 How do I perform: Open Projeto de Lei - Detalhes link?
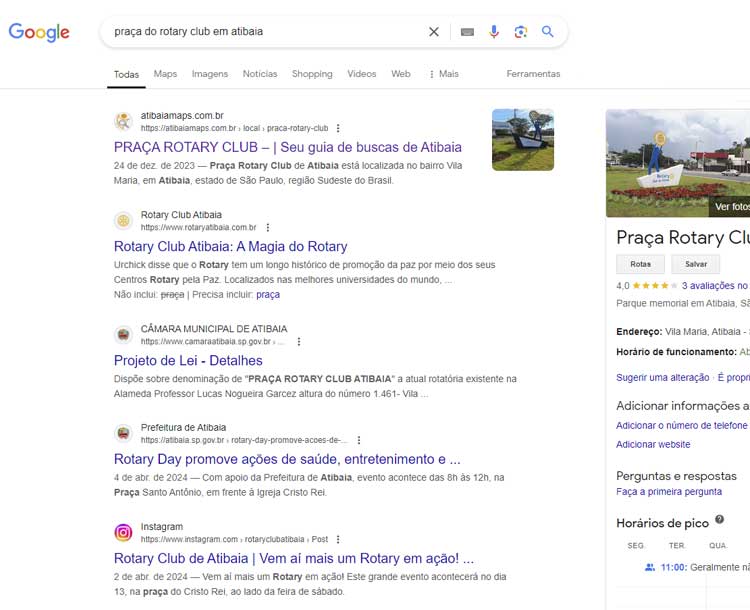pyautogui.click(x=188, y=361)
